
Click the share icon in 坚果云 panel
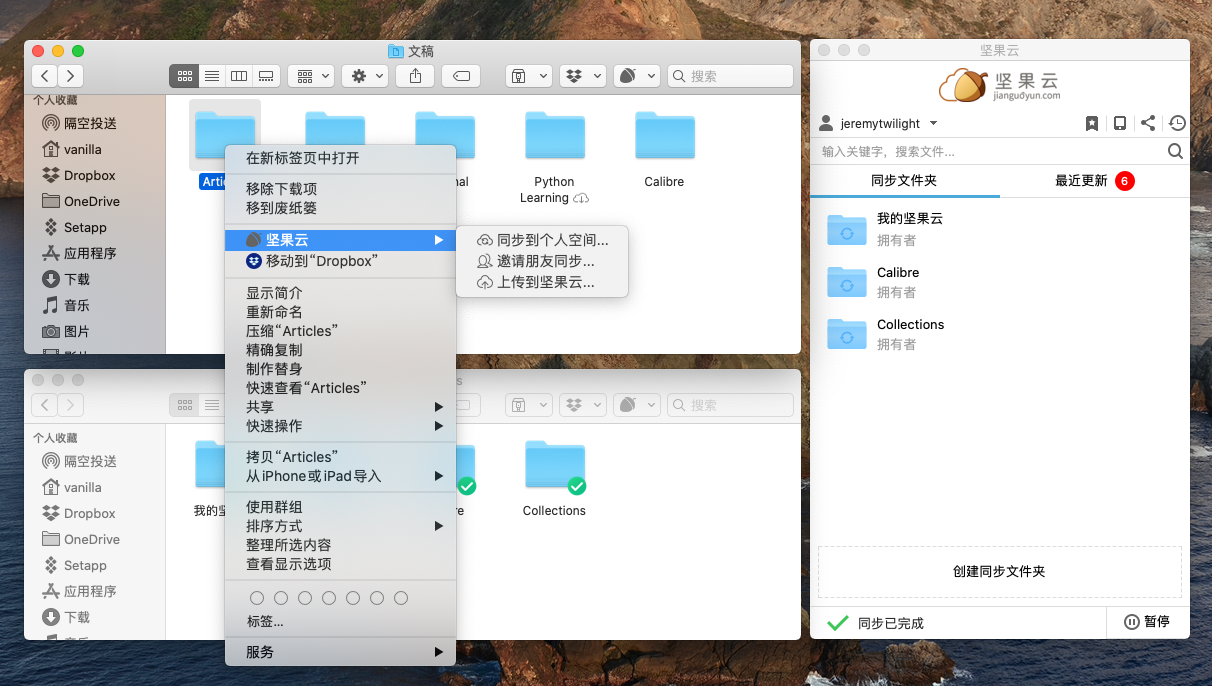click(1148, 123)
